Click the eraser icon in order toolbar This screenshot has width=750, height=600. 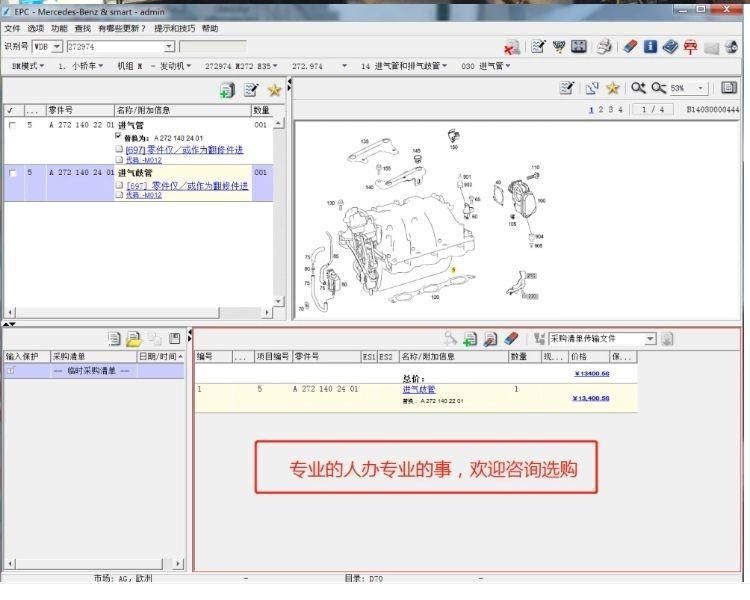point(511,339)
